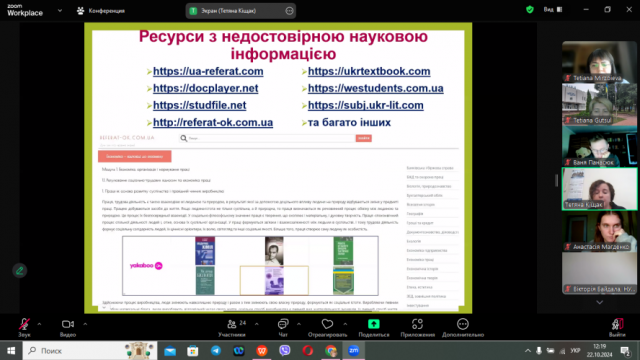Unmute microphone with the Звук button
Viewport: 640px width, 360px height.
tap(24, 328)
